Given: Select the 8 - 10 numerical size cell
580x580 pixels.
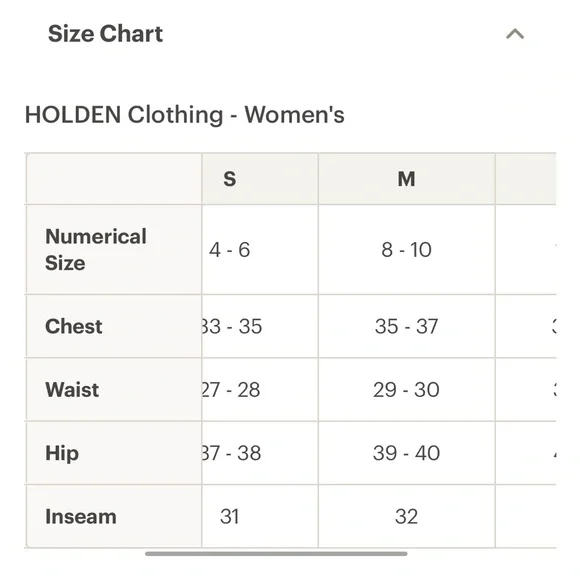Looking at the screenshot, I should tap(407, 250).
